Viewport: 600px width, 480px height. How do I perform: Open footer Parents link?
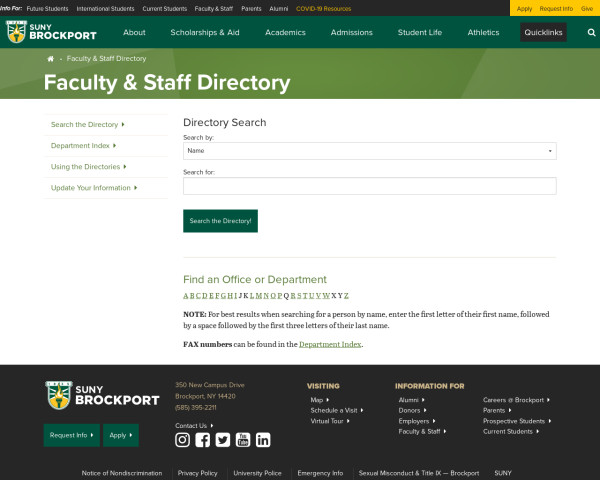pos(497,410)
